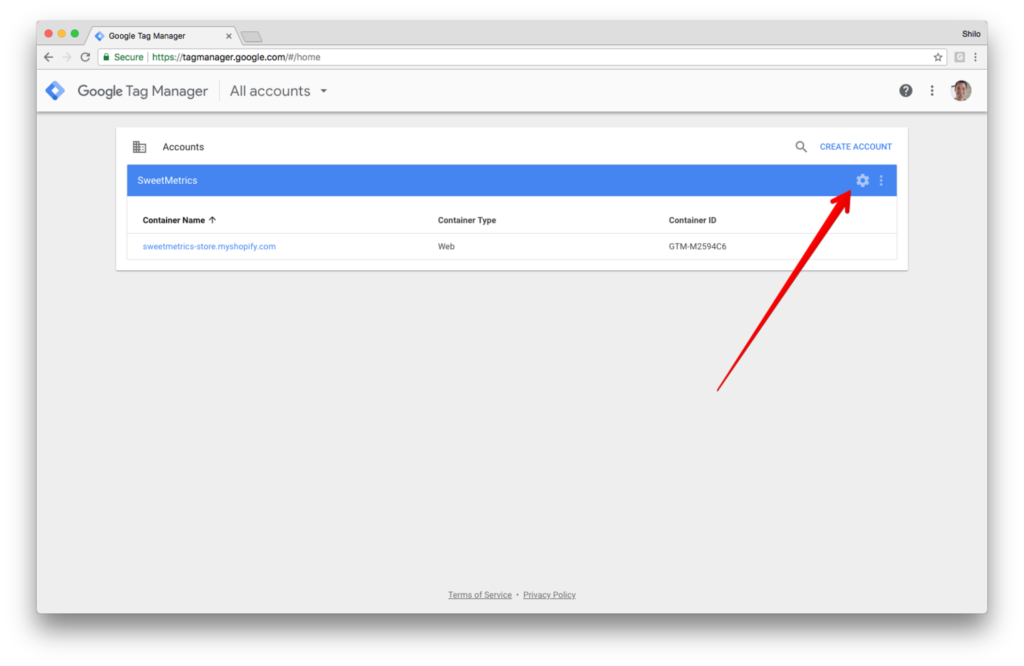Viewport: 1024px width, 666px height.
Task: Expand All accounts dropdown
Action: tap(278, 91)
